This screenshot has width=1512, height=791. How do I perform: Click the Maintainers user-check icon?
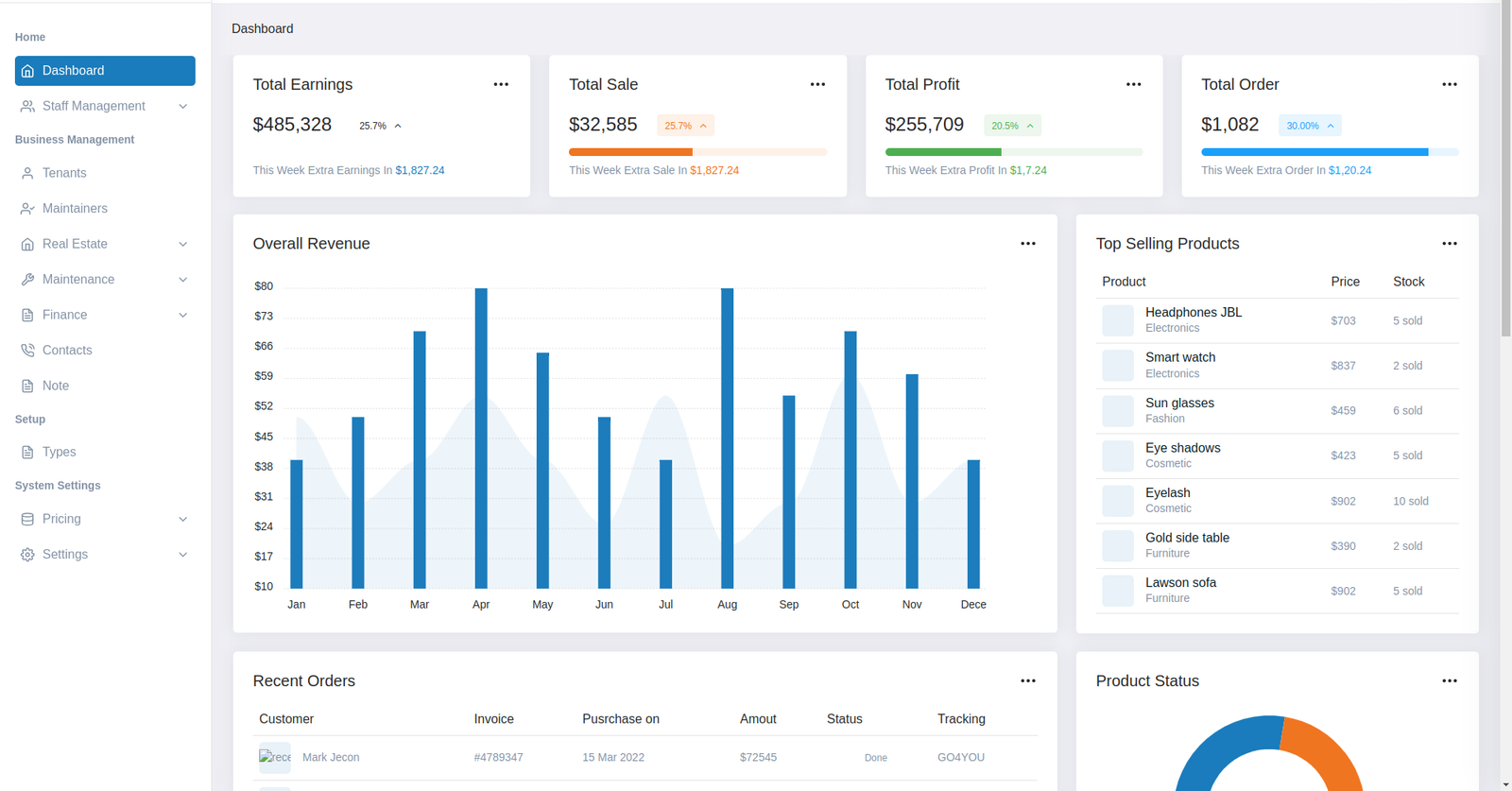click(x=27, y=209)
